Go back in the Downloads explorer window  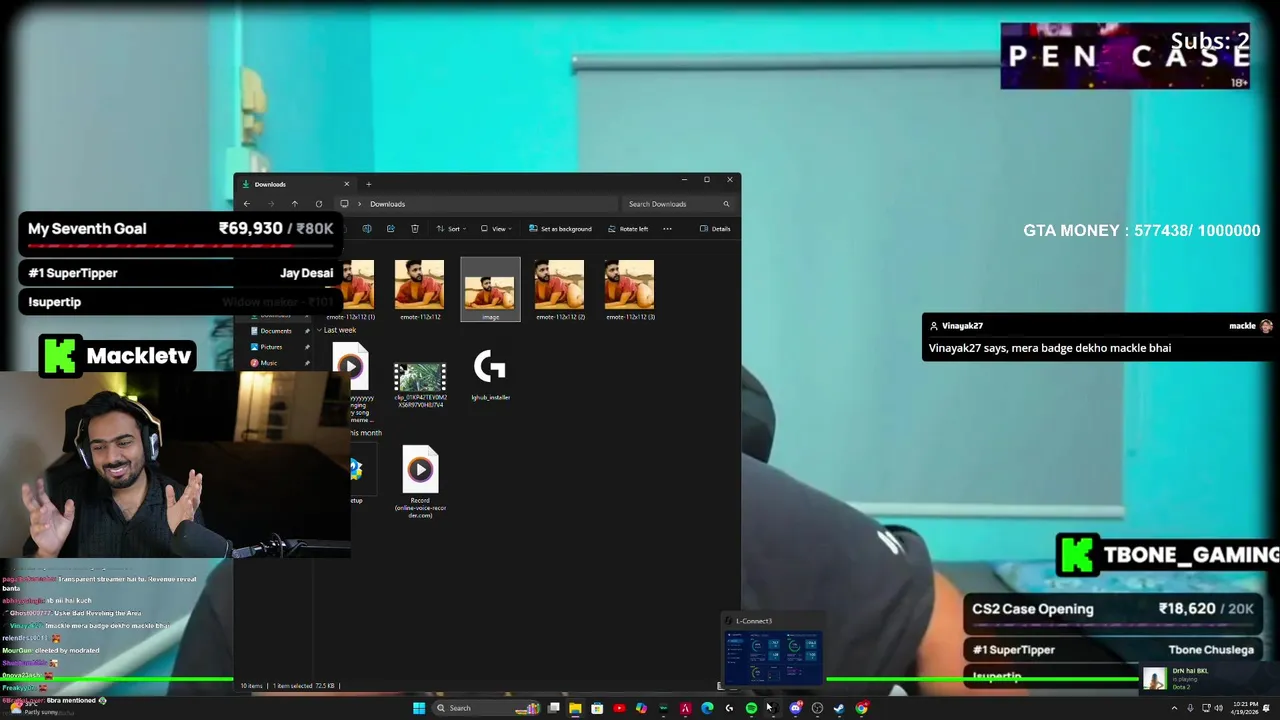pos(247,204)
